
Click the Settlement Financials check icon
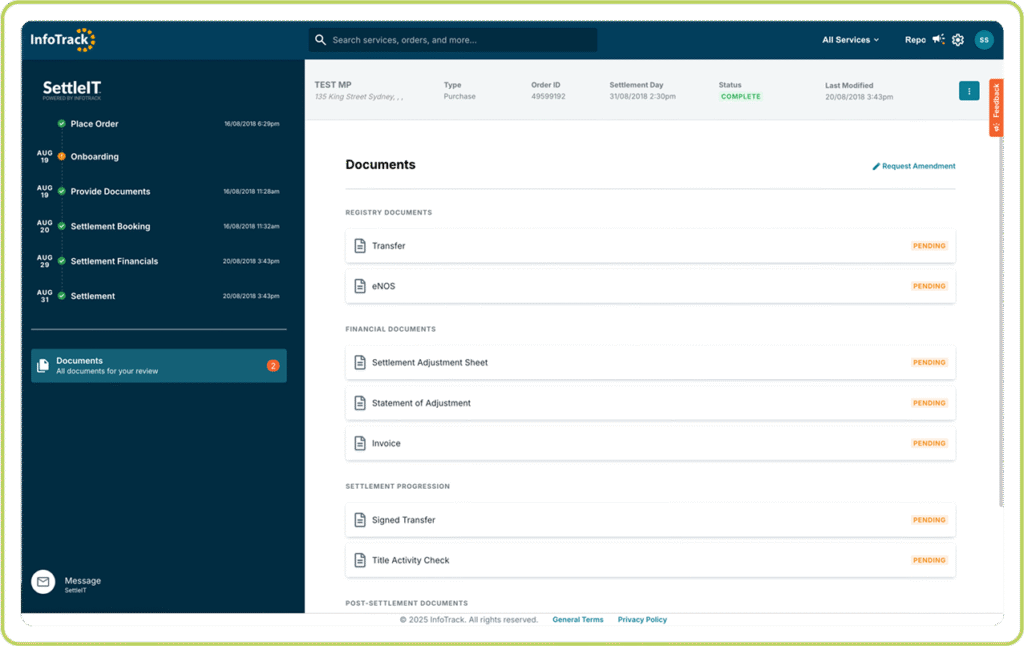coord(61,261)
